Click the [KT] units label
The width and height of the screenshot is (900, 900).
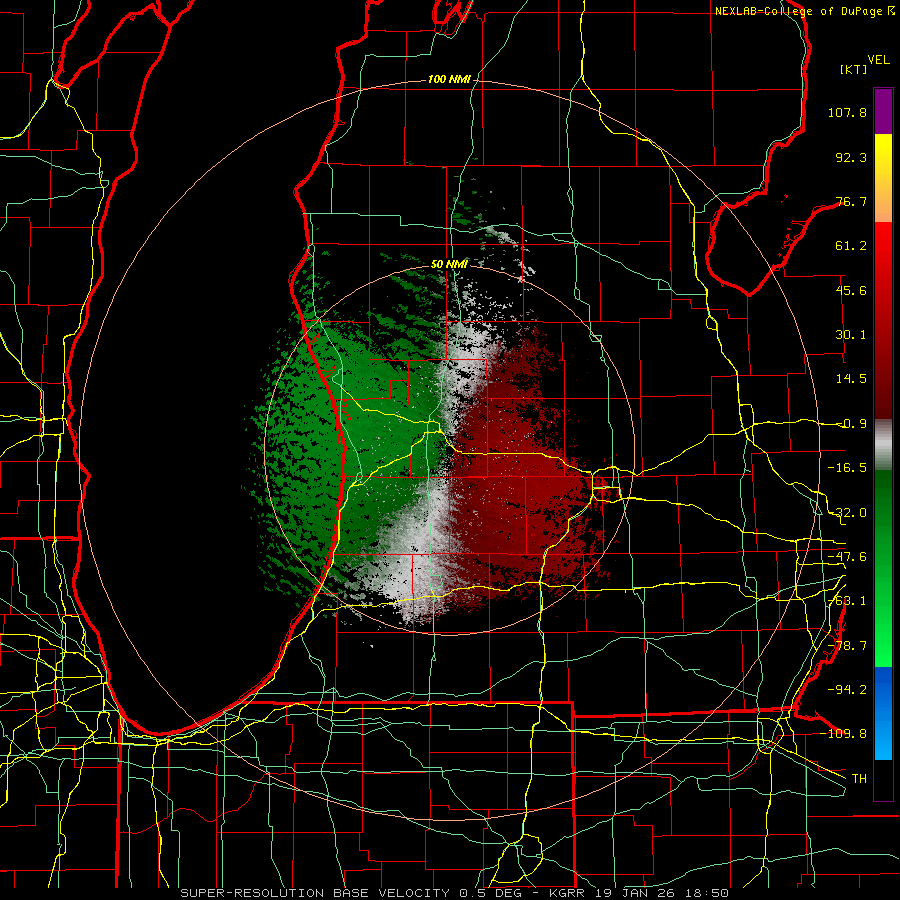pos(854,69)
